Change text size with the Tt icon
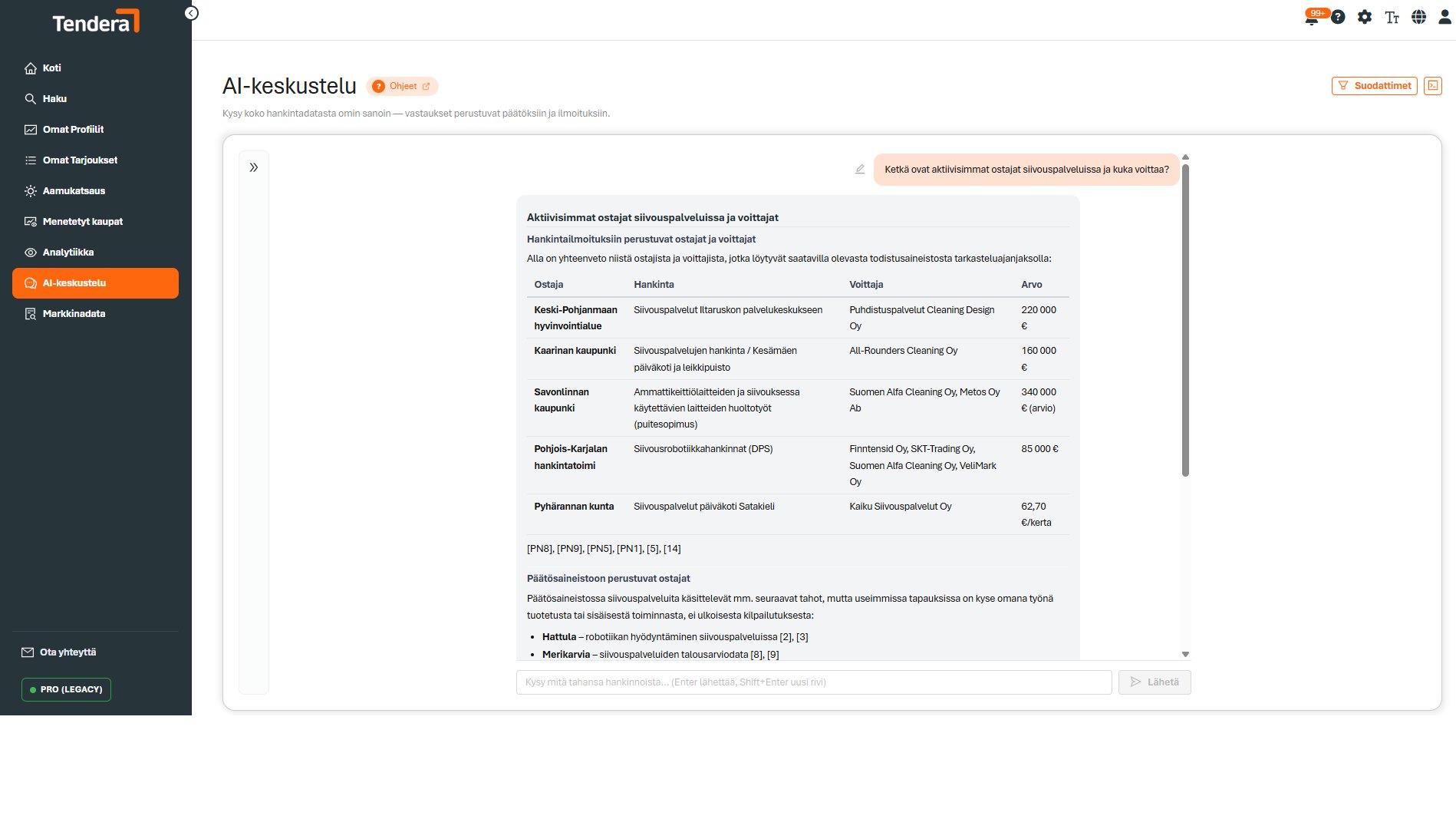 coord(1392,17)
